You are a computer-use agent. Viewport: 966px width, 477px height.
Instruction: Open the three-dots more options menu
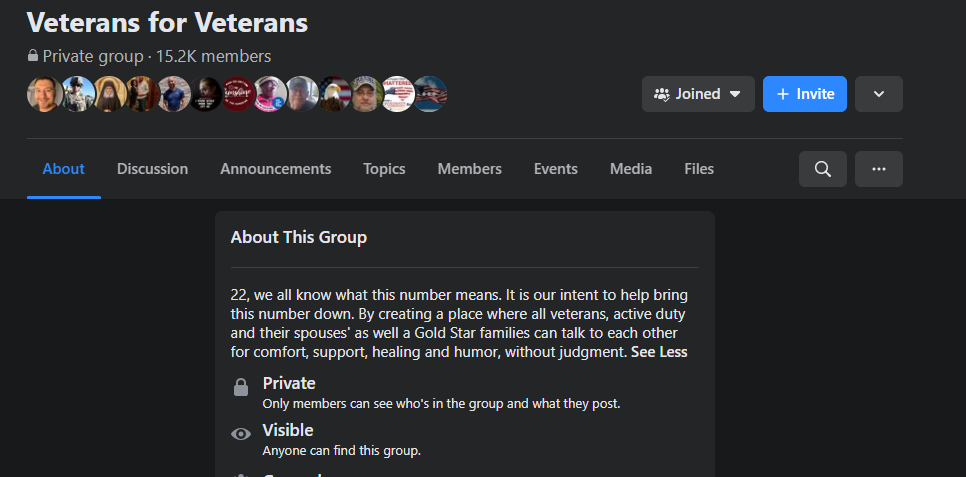click(878, 169)
